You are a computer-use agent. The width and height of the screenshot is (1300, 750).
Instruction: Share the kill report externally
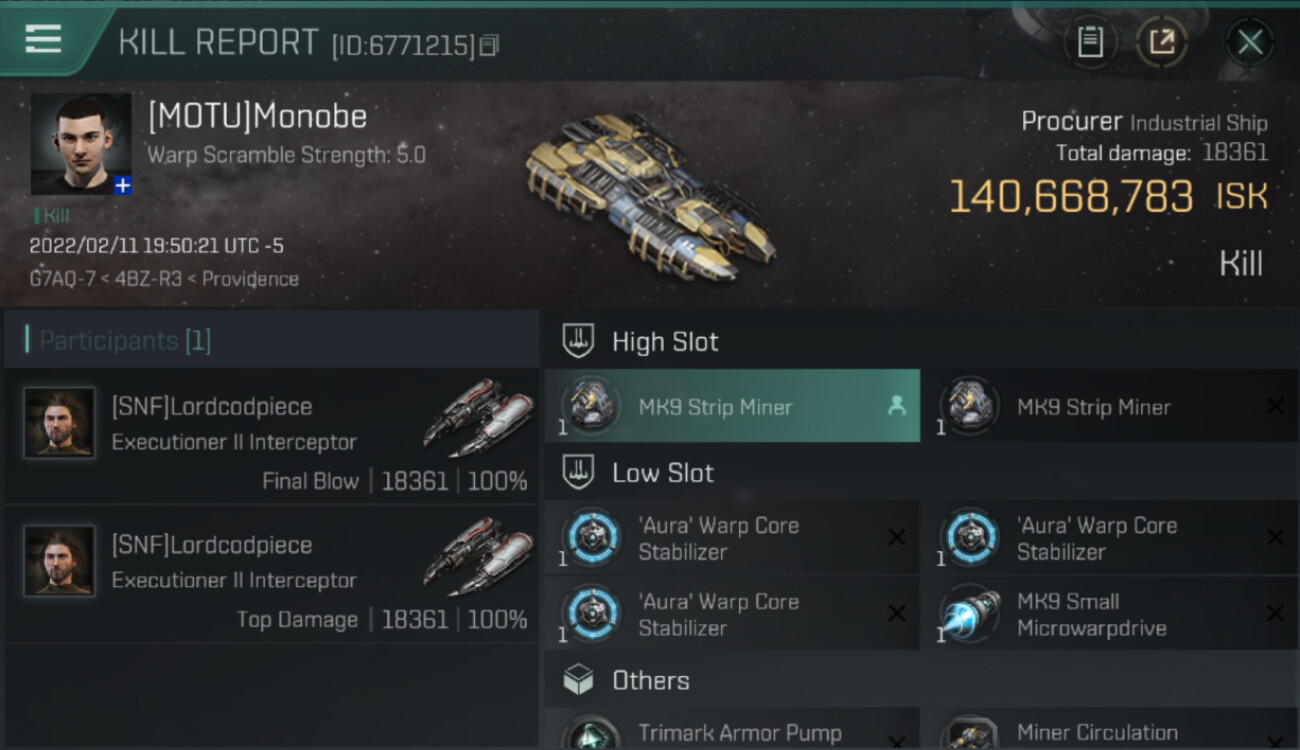[1162, 42]
